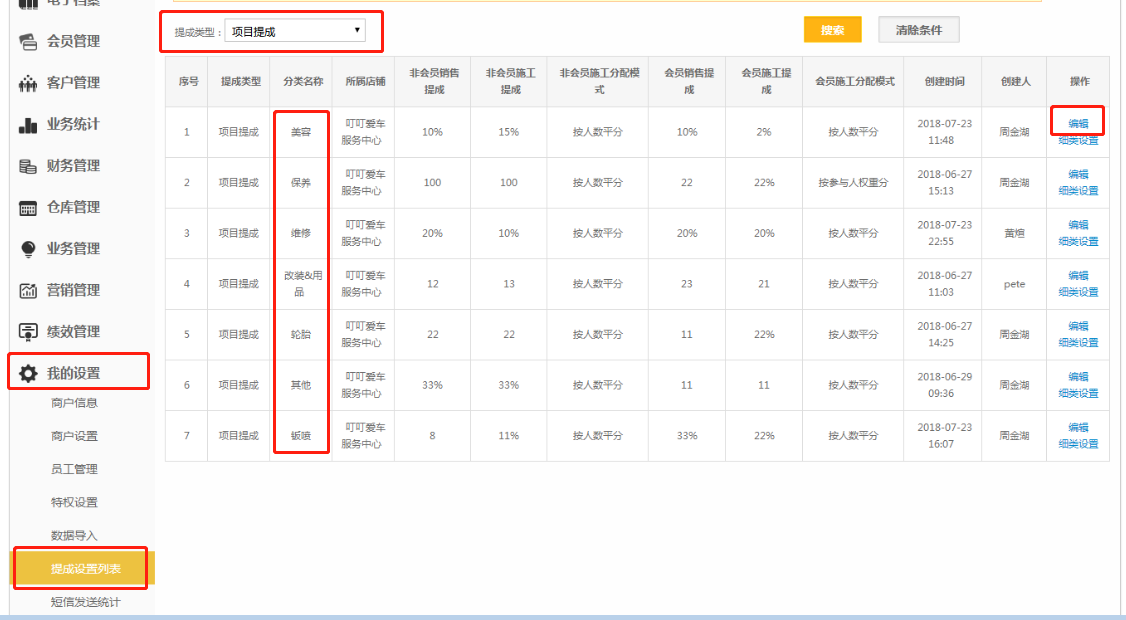Open 细类设置 for the 保养 row

pyautogui.click(x=1078, y=191)
